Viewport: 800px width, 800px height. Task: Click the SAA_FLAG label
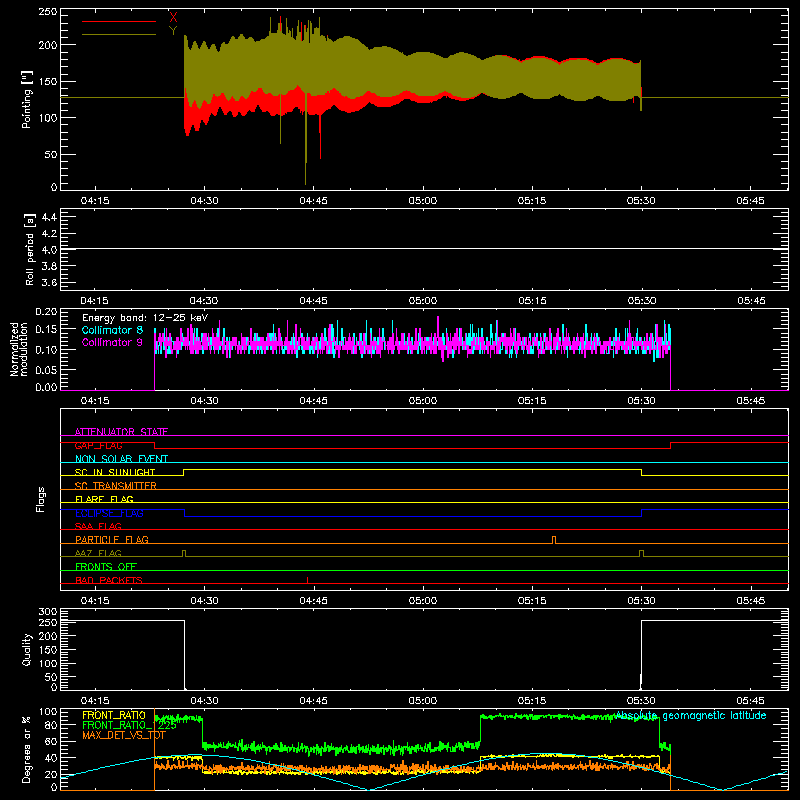point(98,526)
